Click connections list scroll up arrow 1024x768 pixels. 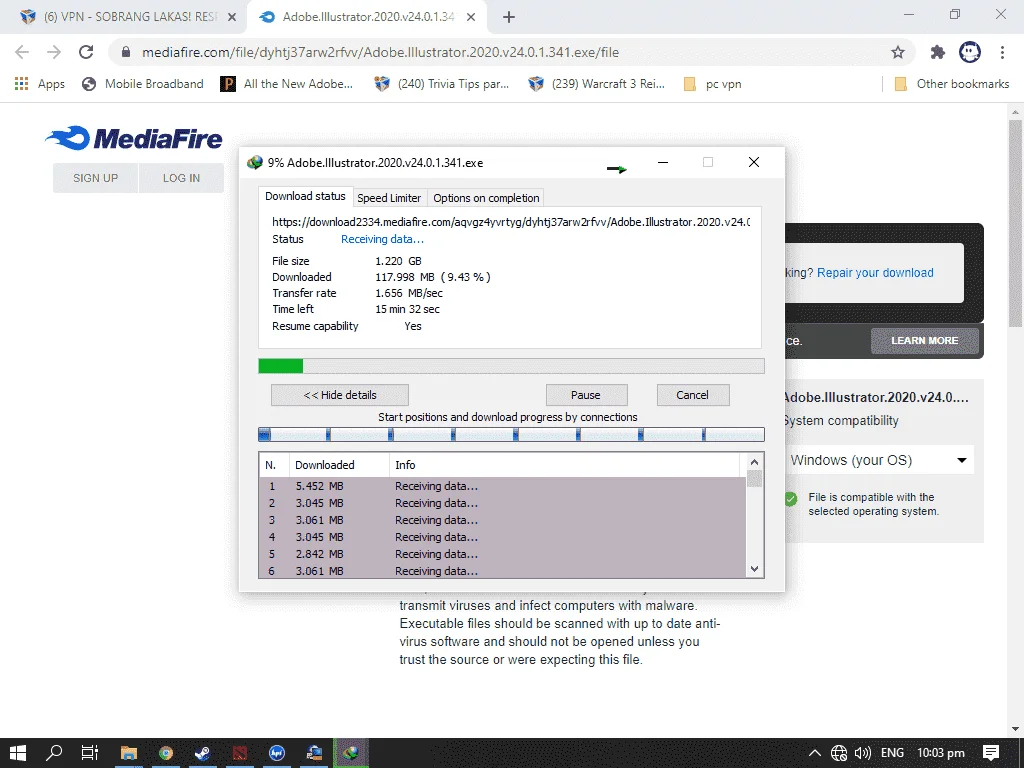(x=754, y=462)
